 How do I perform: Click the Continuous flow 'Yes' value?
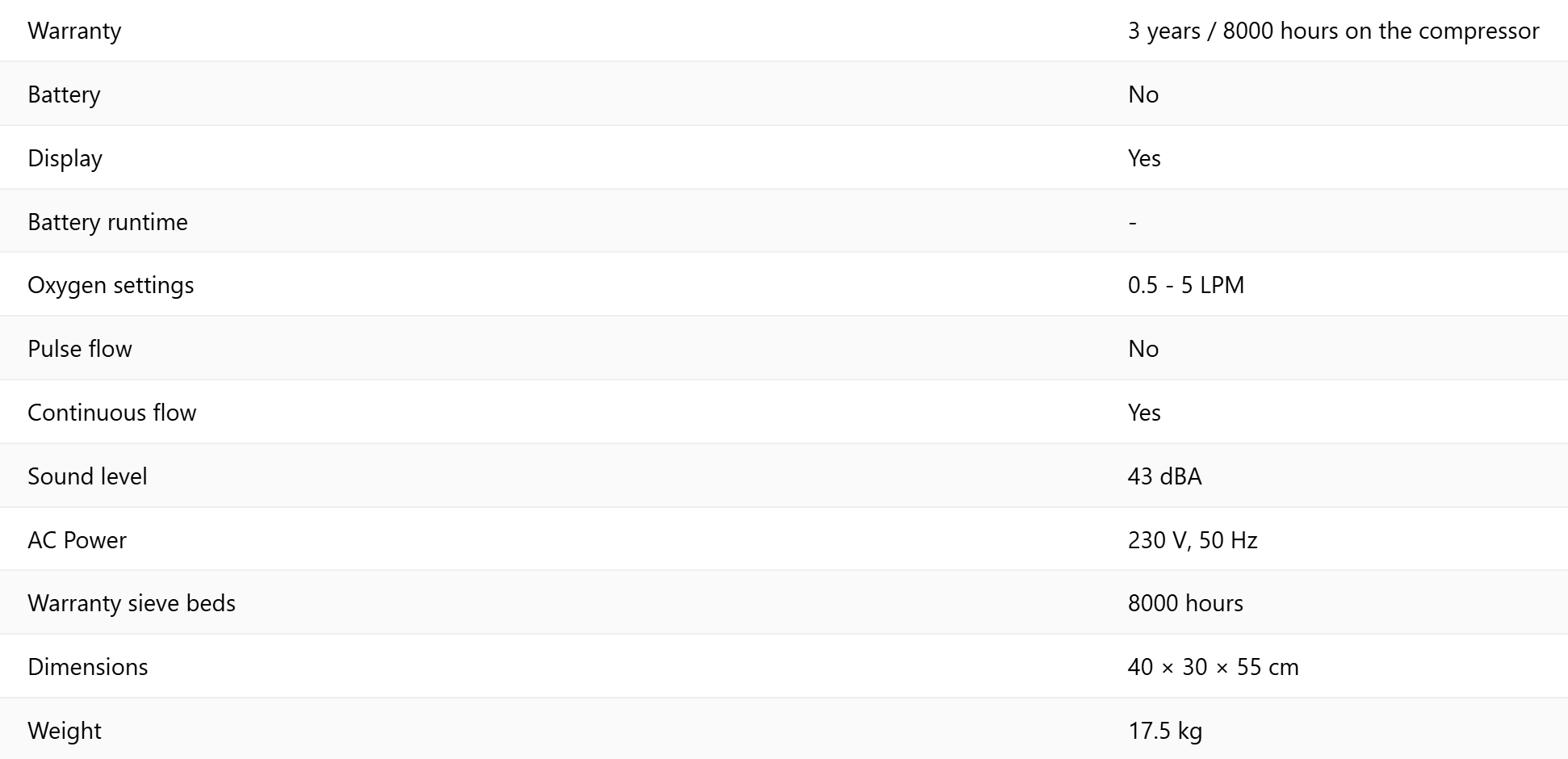click(1143, 413)
